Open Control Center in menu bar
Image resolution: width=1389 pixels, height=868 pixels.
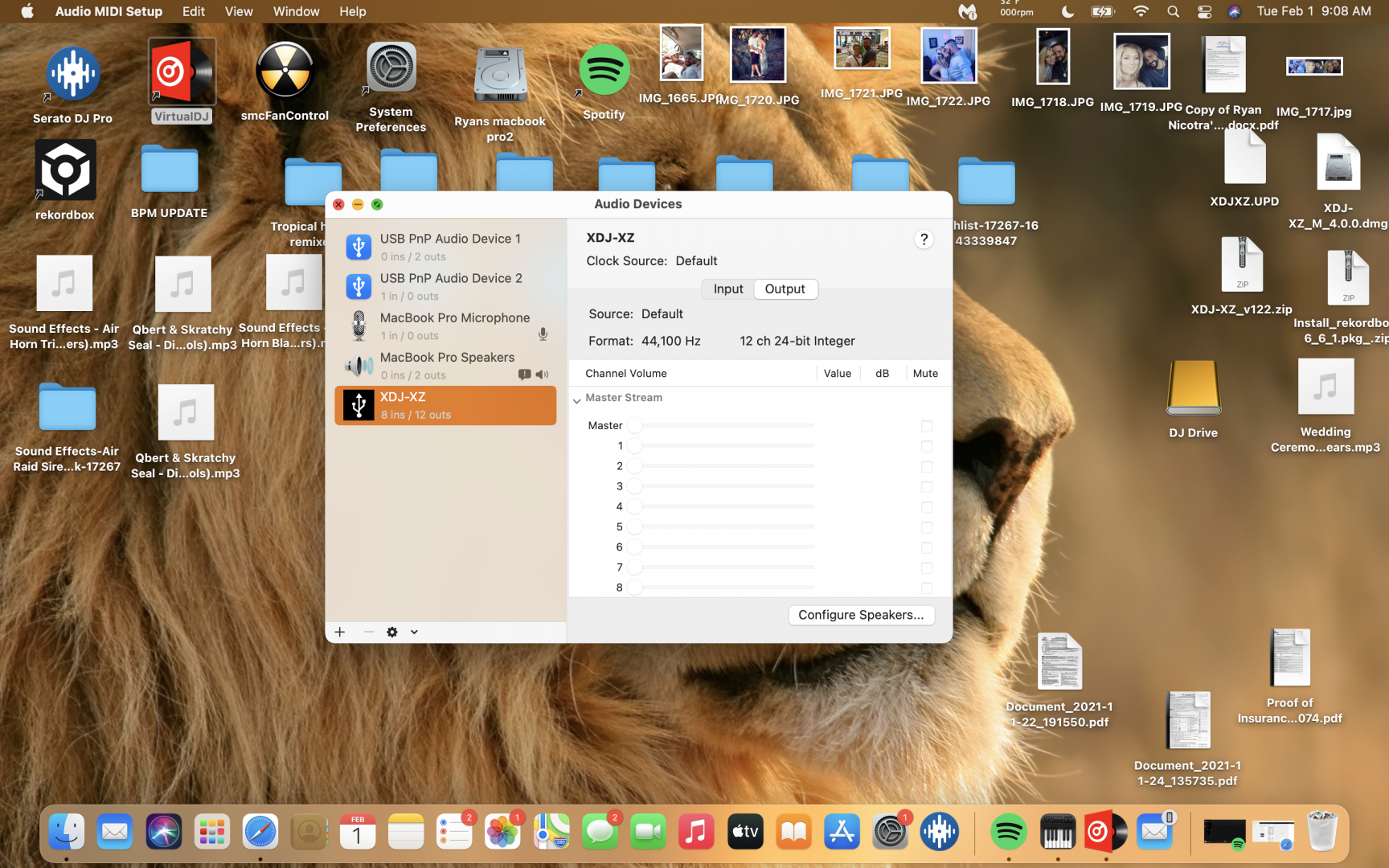[x=1204, y=11]
